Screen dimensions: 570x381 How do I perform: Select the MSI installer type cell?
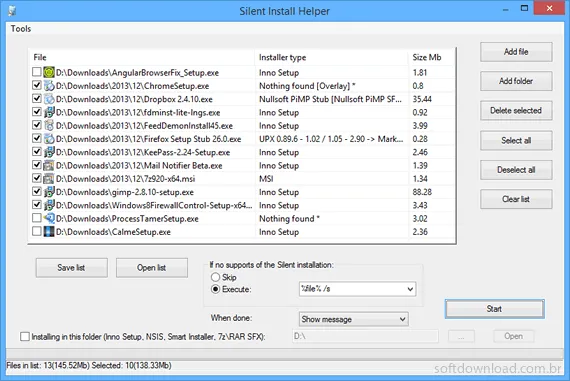tap(266, 179)
